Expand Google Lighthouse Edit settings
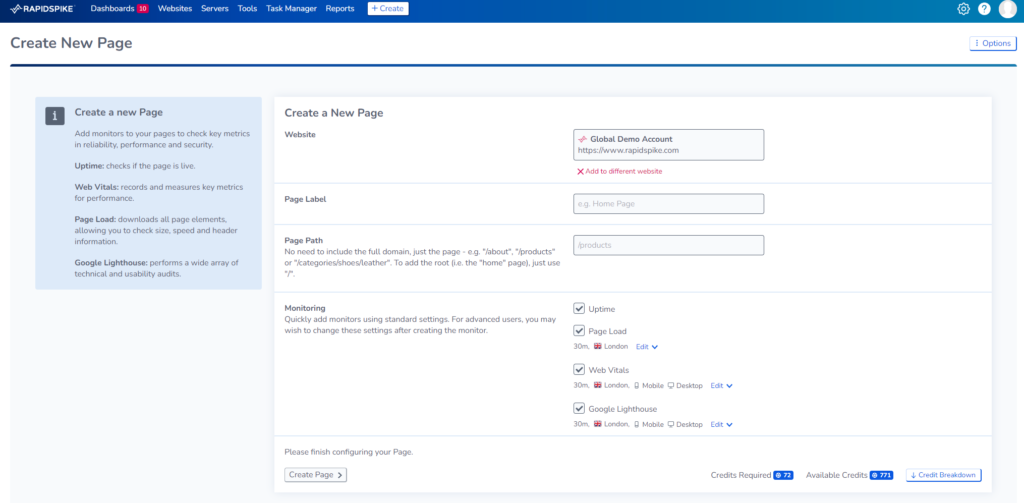Screen dimensions: 1024x503 722,425
